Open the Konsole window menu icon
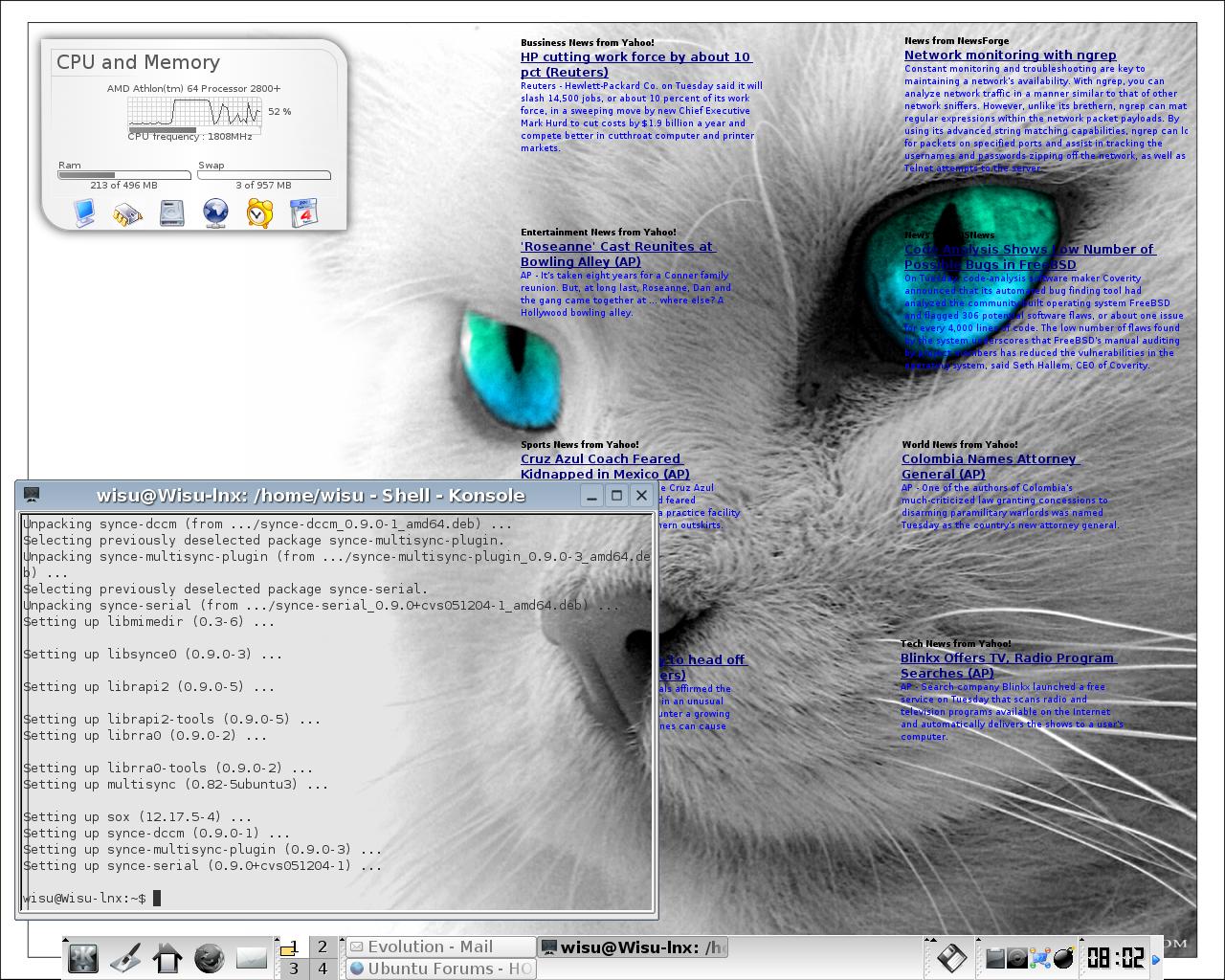Screen dimensions: 1225x980 [x=32, y=495]
